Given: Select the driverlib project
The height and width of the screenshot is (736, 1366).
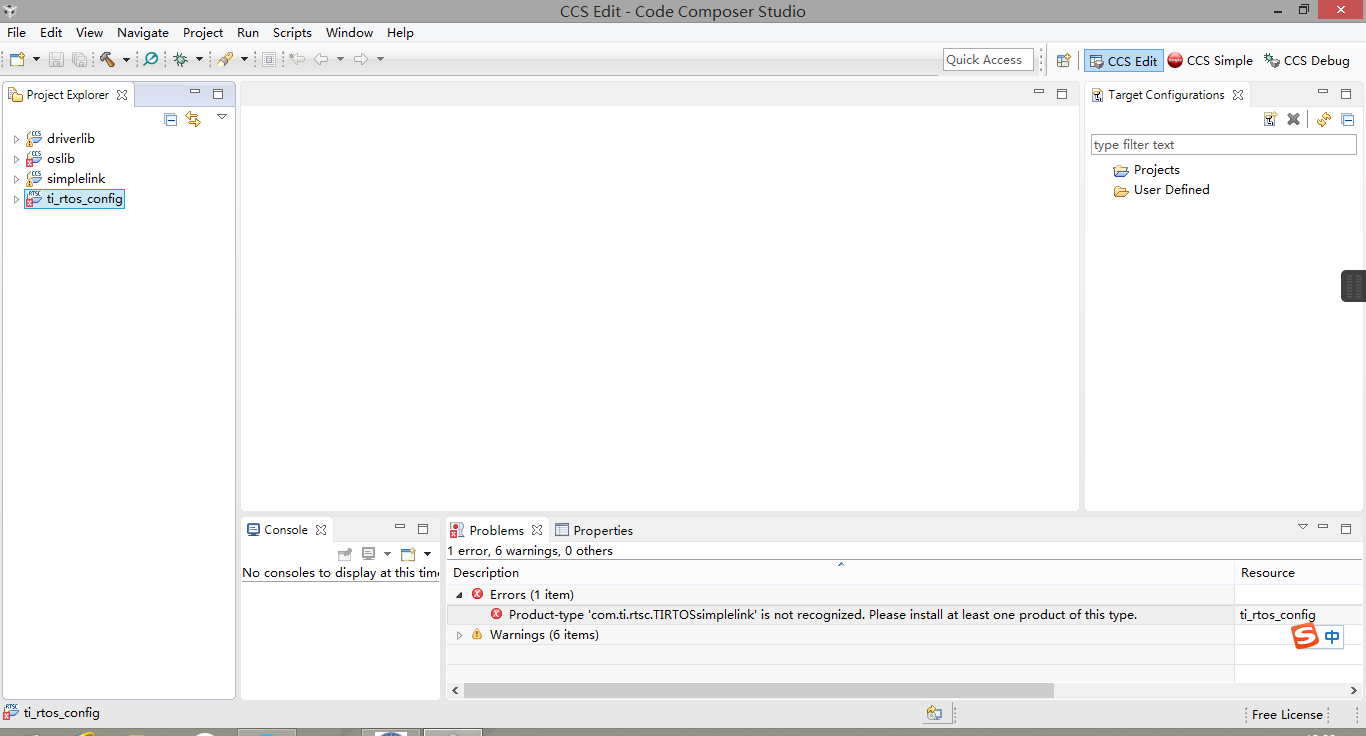Looking at the screenshot, I should (x=70, y=139).
